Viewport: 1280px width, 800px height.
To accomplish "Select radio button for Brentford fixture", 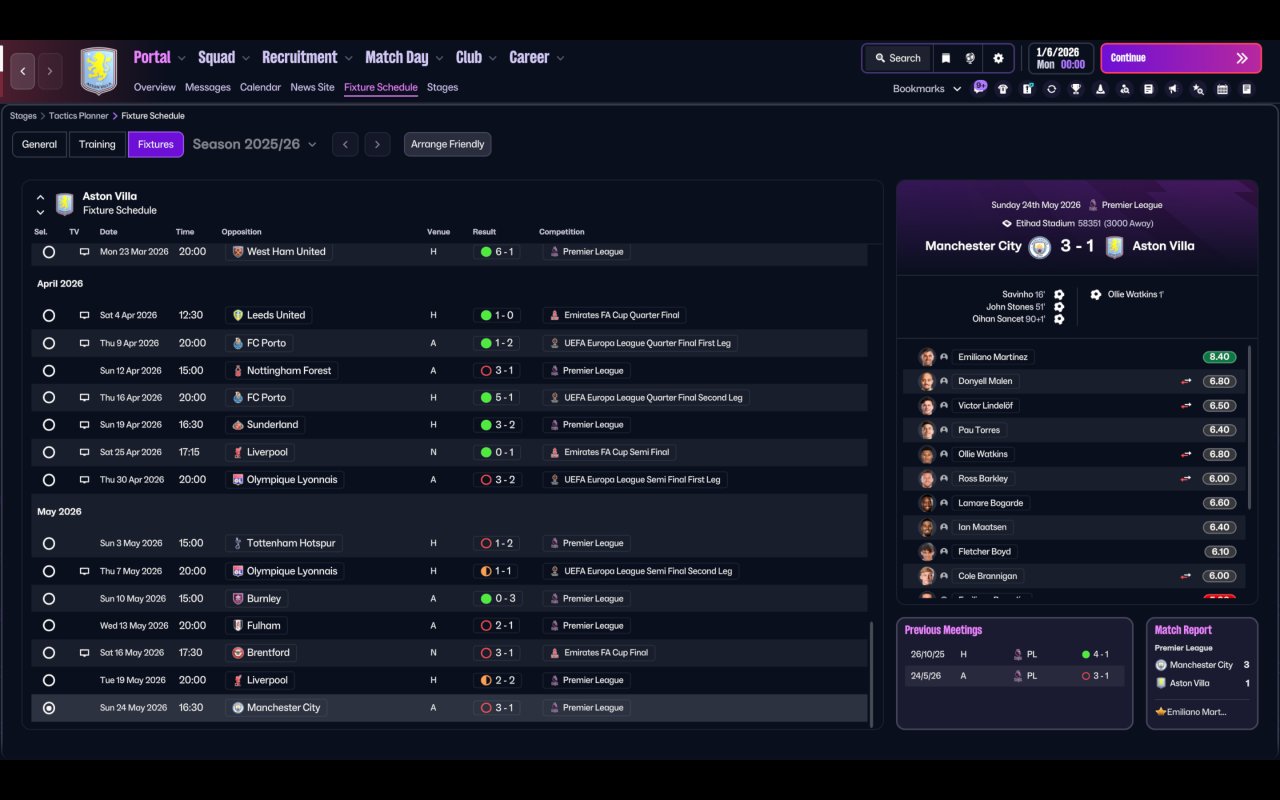I will [49, 653].
